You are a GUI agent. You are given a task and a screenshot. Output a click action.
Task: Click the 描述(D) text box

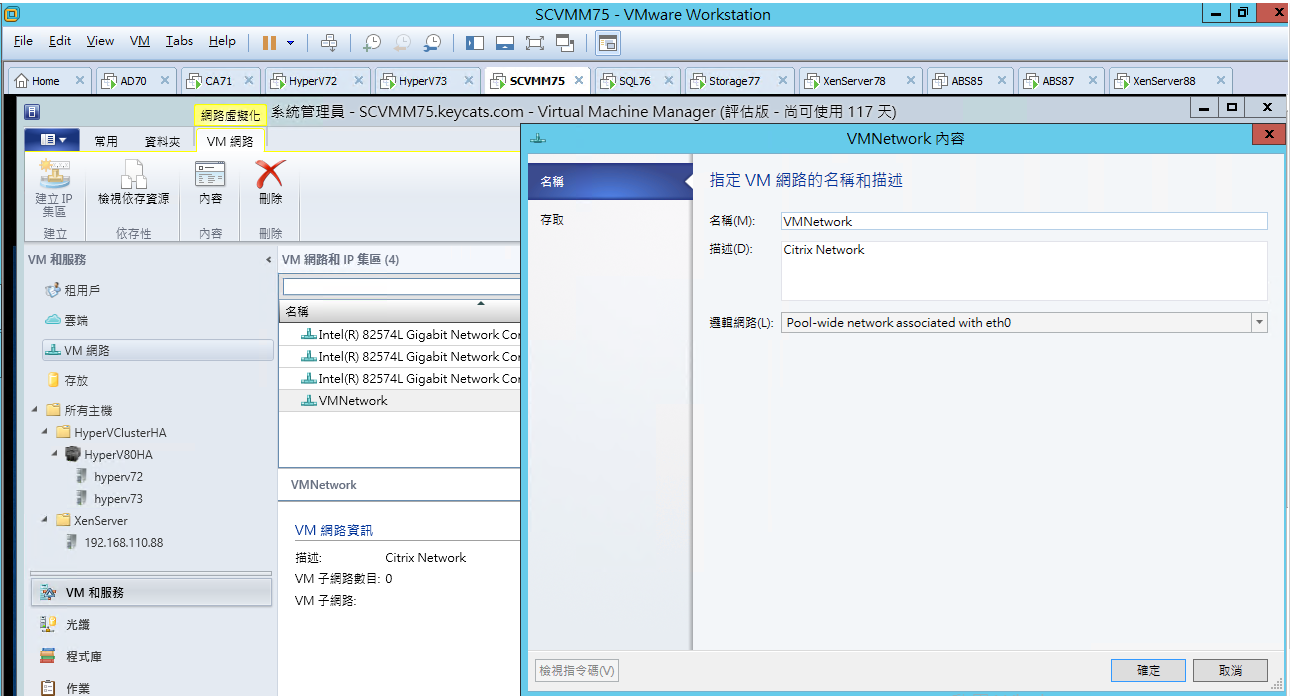[1024, 271]
